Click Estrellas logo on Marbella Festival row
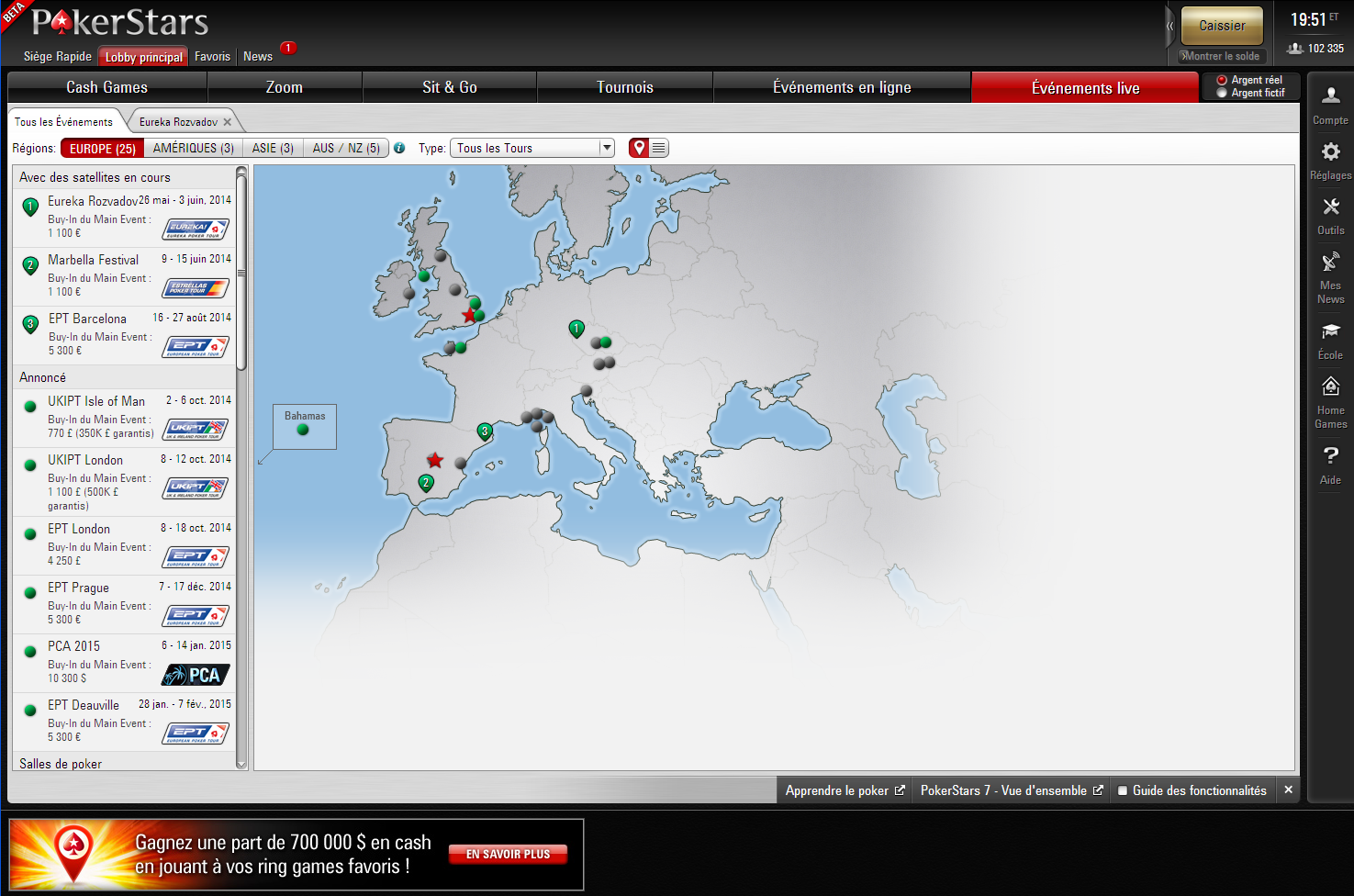Viewport: 1354px width, 896px height. tap(196, 288)
